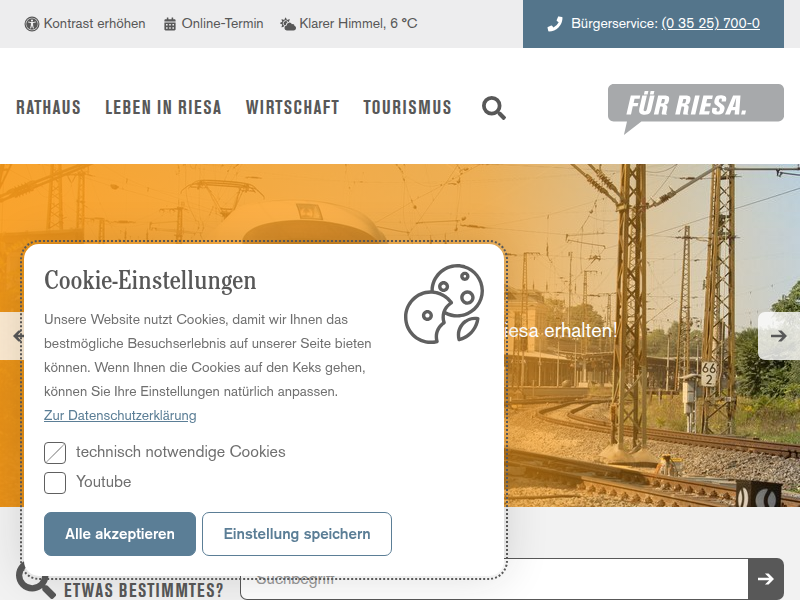Screen dimensions: 800x600
Task: Submit search with the arrow button
Action: click(x=766, y=579)
